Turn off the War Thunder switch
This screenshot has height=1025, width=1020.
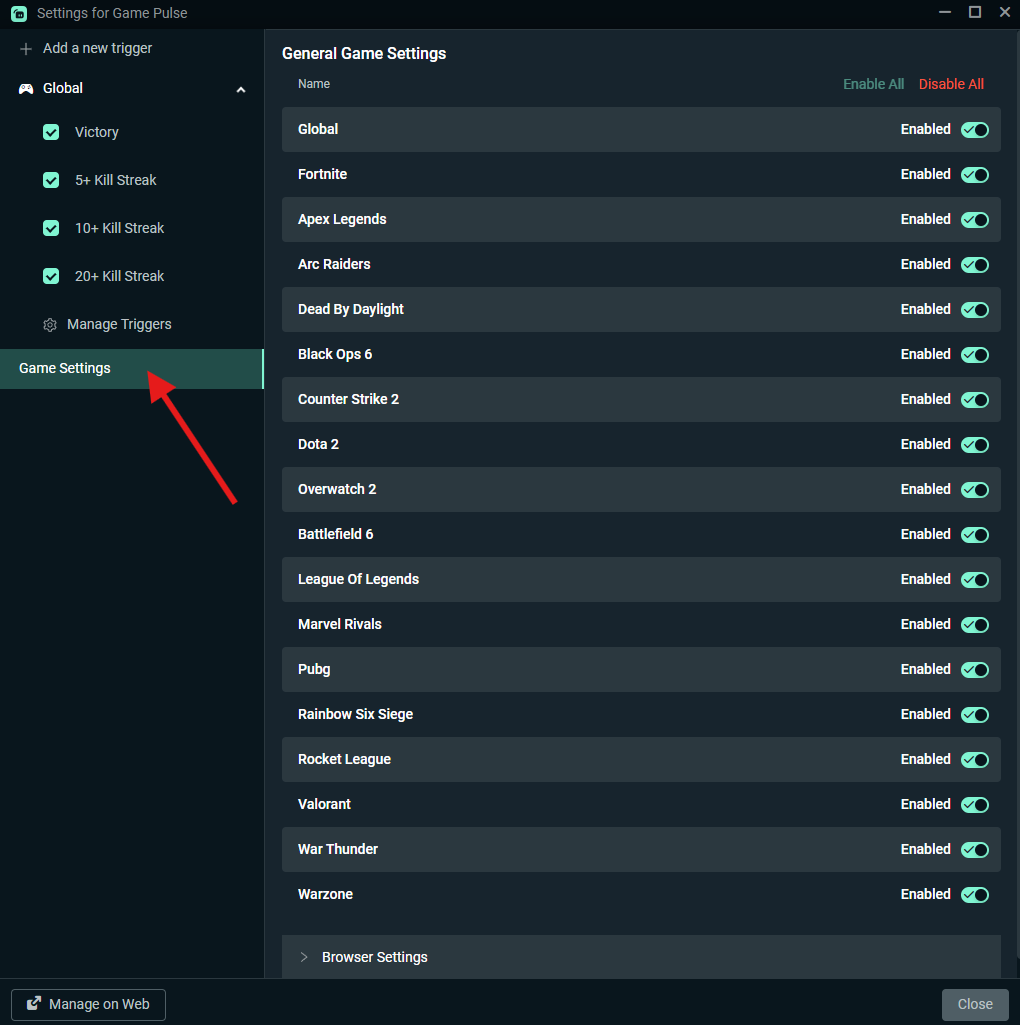pos(974,850)
